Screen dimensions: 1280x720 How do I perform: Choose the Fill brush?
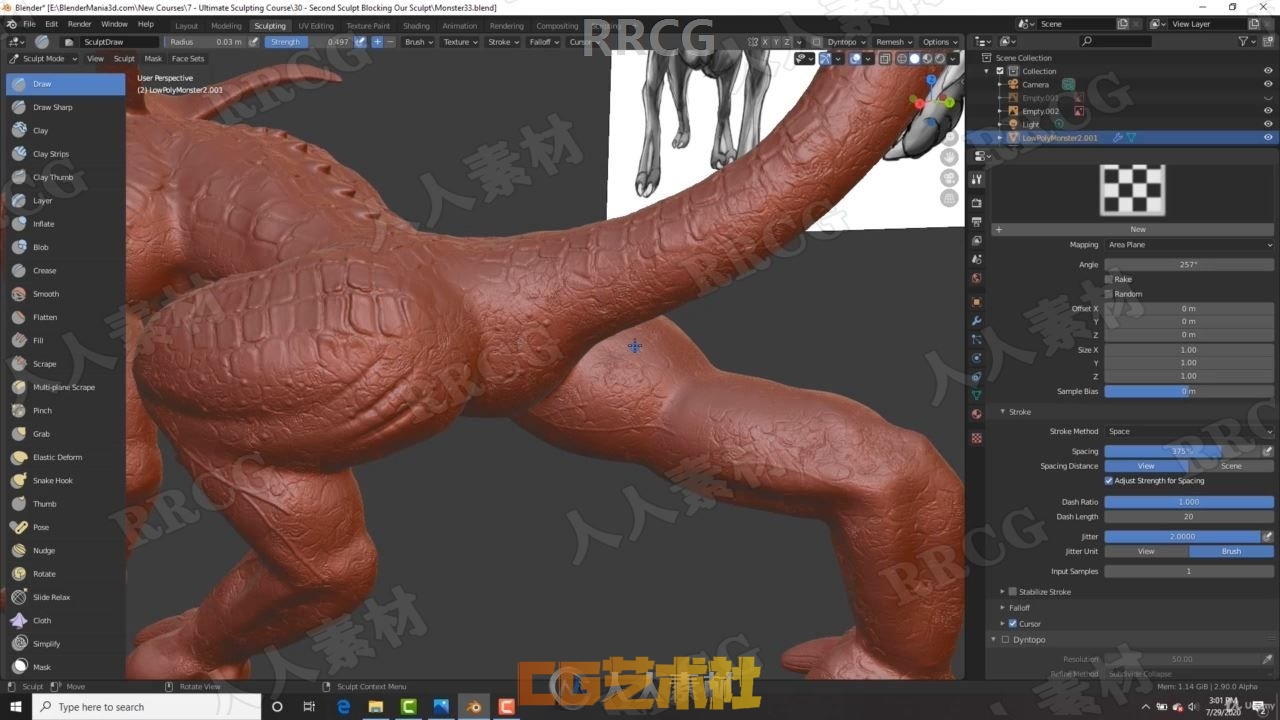[65, 341]
